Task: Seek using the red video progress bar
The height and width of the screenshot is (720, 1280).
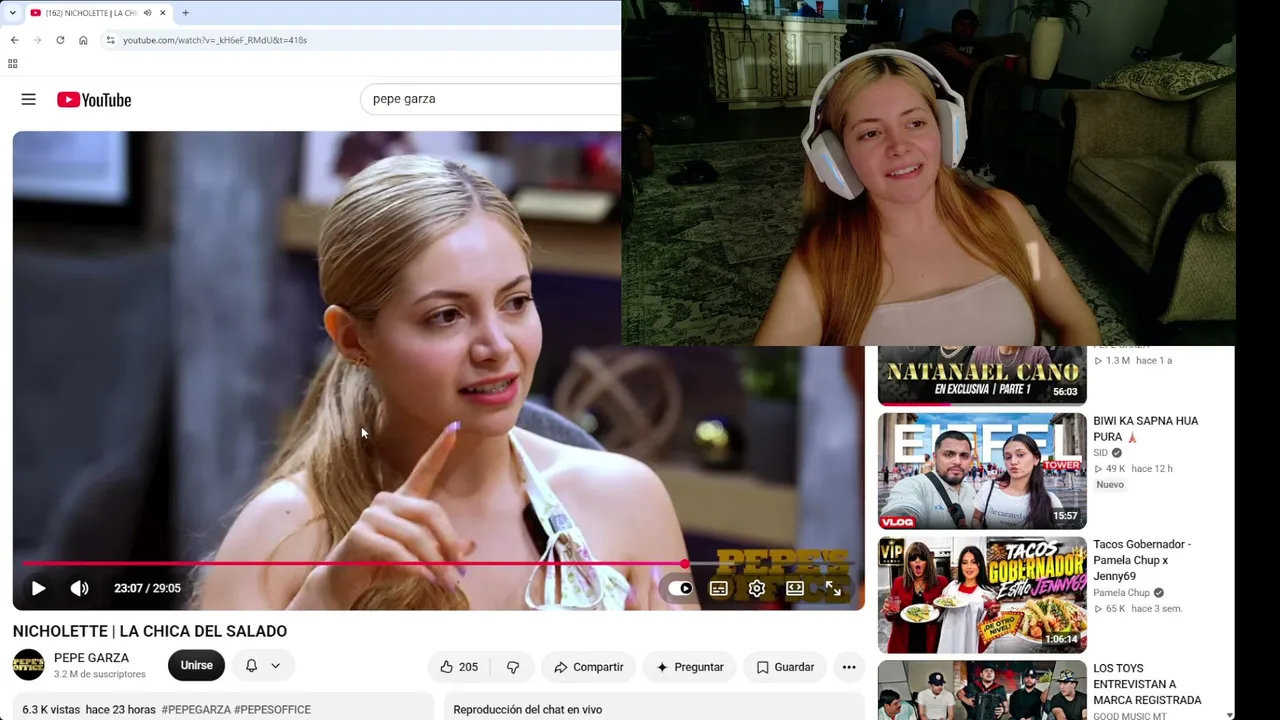Action: 438,564
